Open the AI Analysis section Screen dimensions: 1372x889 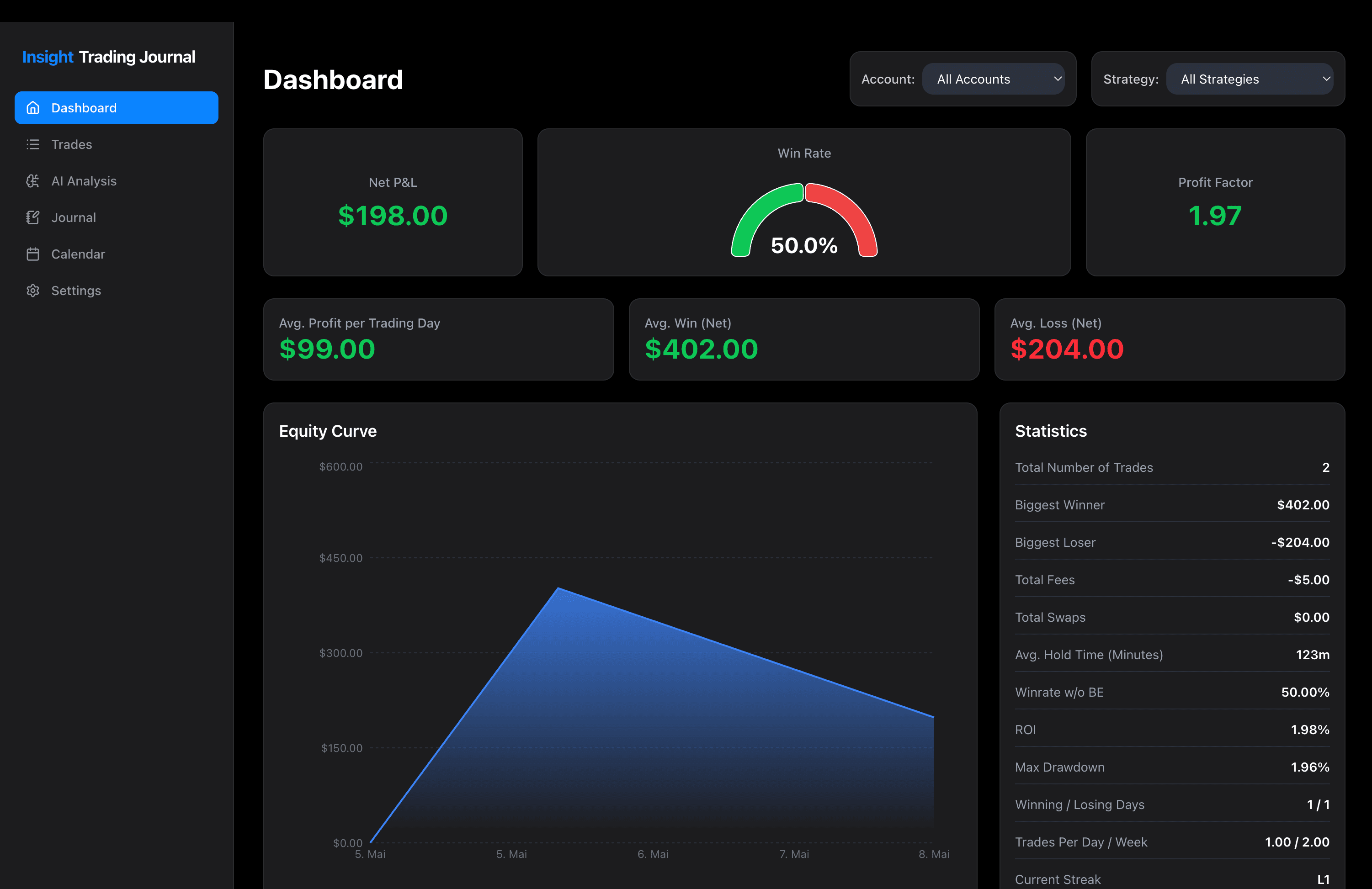coord(117,181)
